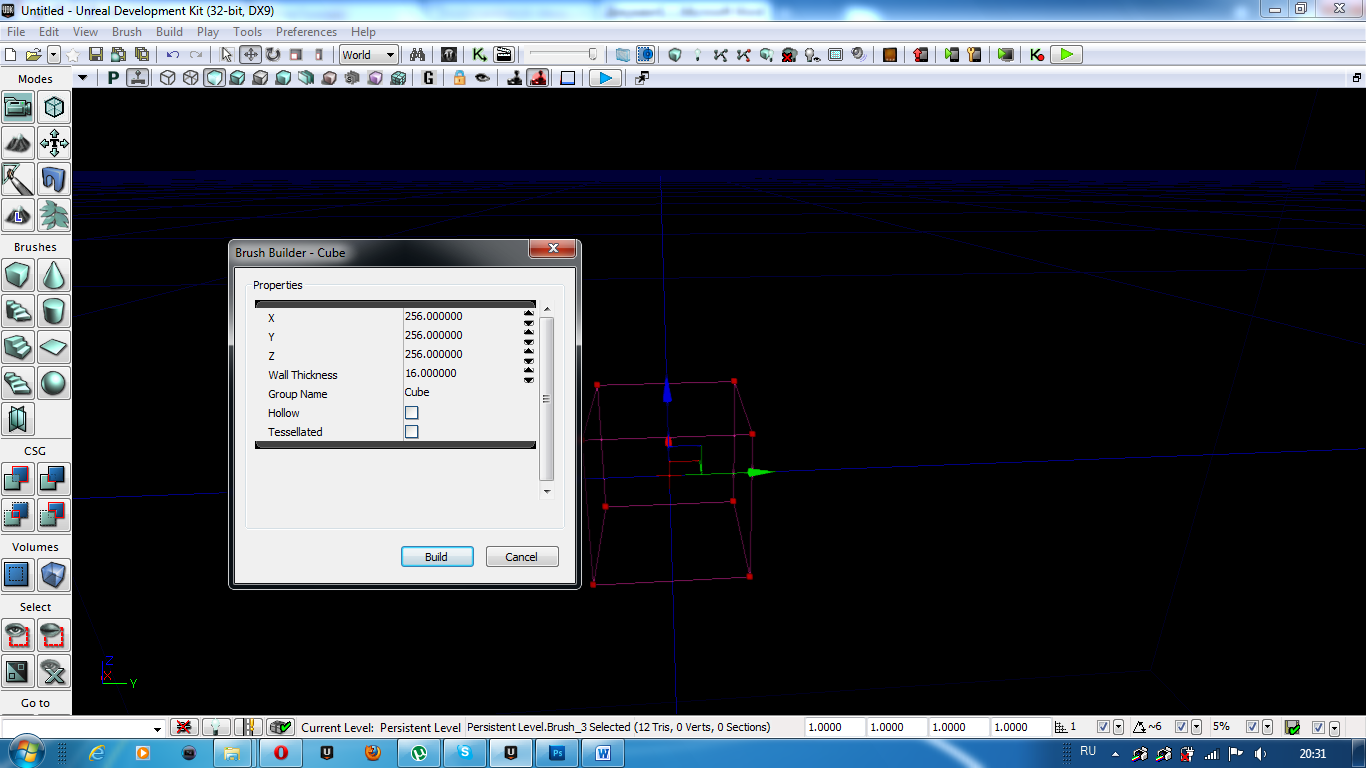Click the green Play in Editor button
Screen dimensions: 1366x768
click(x=1067, y=55)
